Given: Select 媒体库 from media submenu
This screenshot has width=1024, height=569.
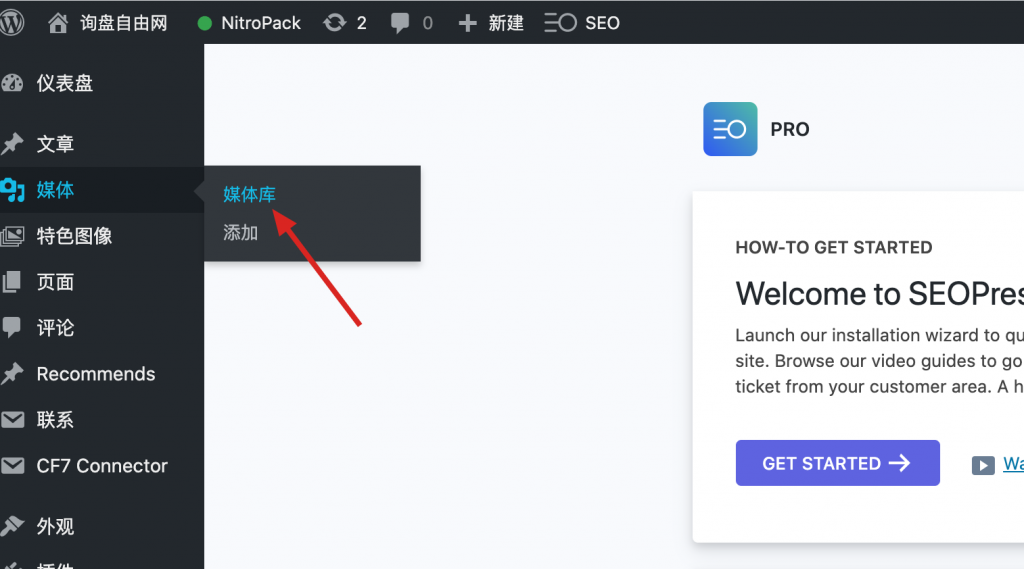Looking at the screenshot, I should click(249, 194).
